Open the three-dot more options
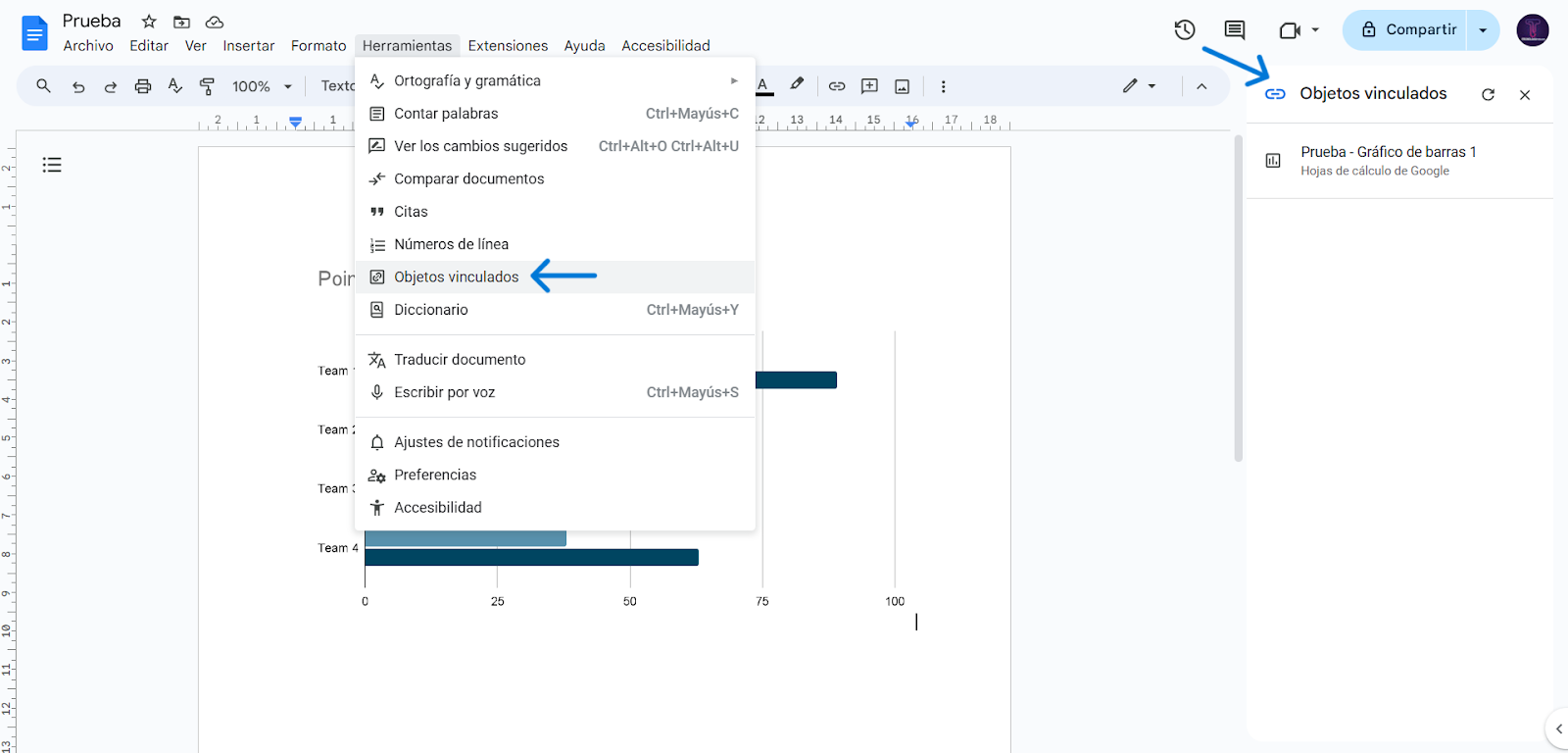This screenshot has width=1568, height=753. coord(944,86)
